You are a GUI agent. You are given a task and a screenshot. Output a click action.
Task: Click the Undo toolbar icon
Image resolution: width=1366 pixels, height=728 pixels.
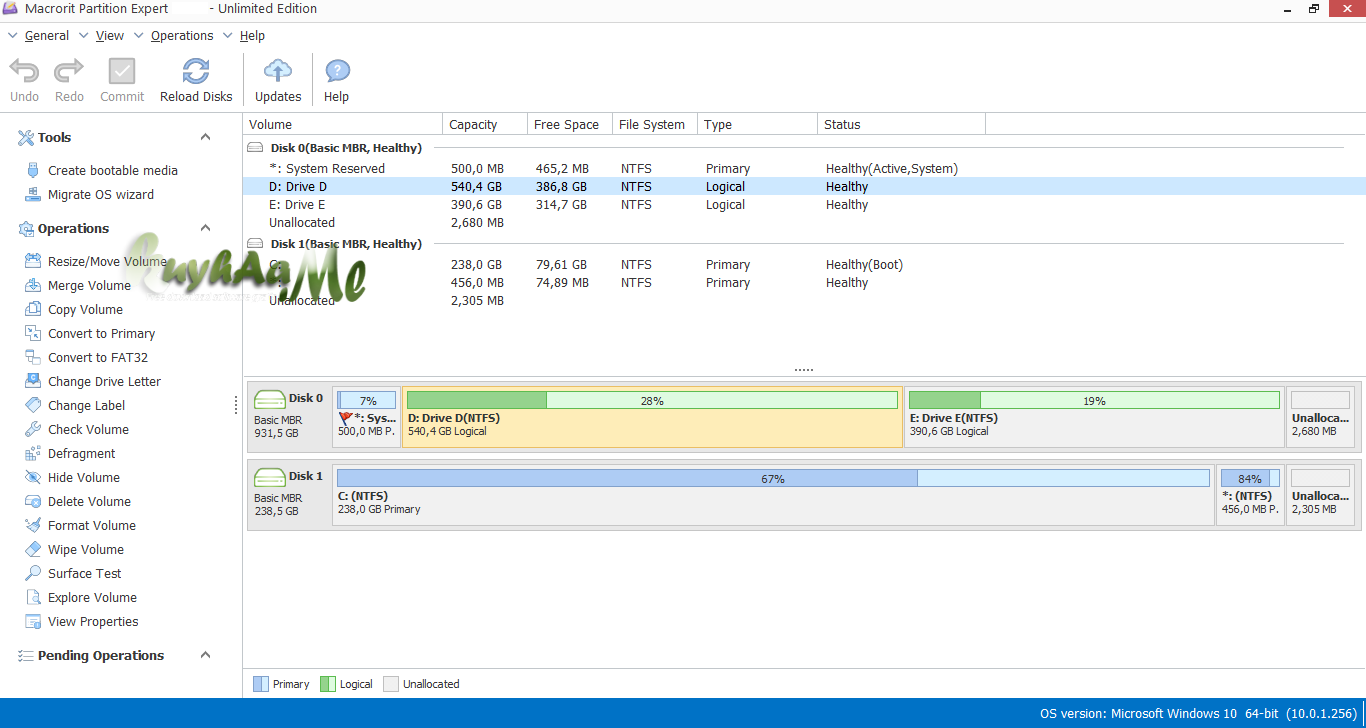coord(24,71)
